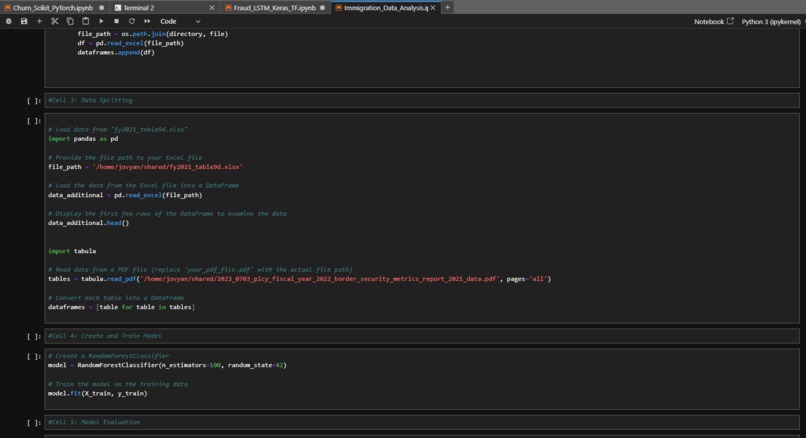Image resolution: width=806 pixels, height=438 pixels.
Task: Switch kernel by clicking Python 3 (ipykernel)
Action: pos(771,22)
